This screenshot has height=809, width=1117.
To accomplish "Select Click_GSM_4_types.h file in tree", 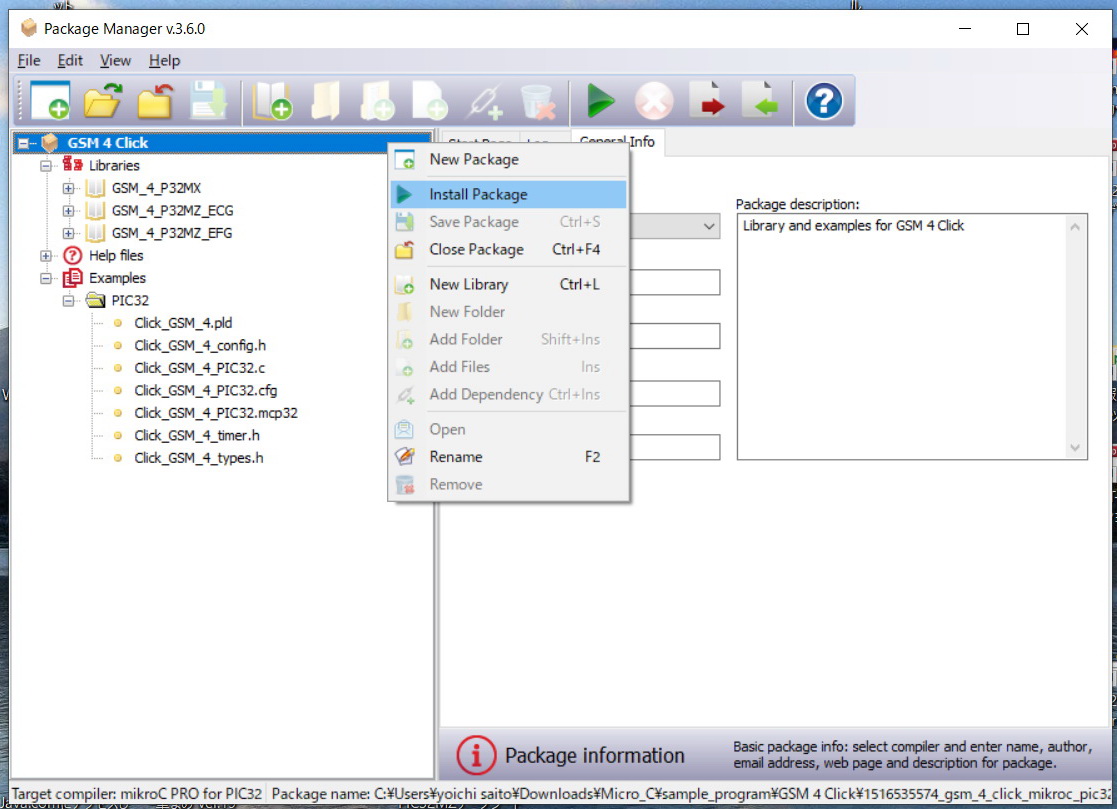I will point(199,458).
